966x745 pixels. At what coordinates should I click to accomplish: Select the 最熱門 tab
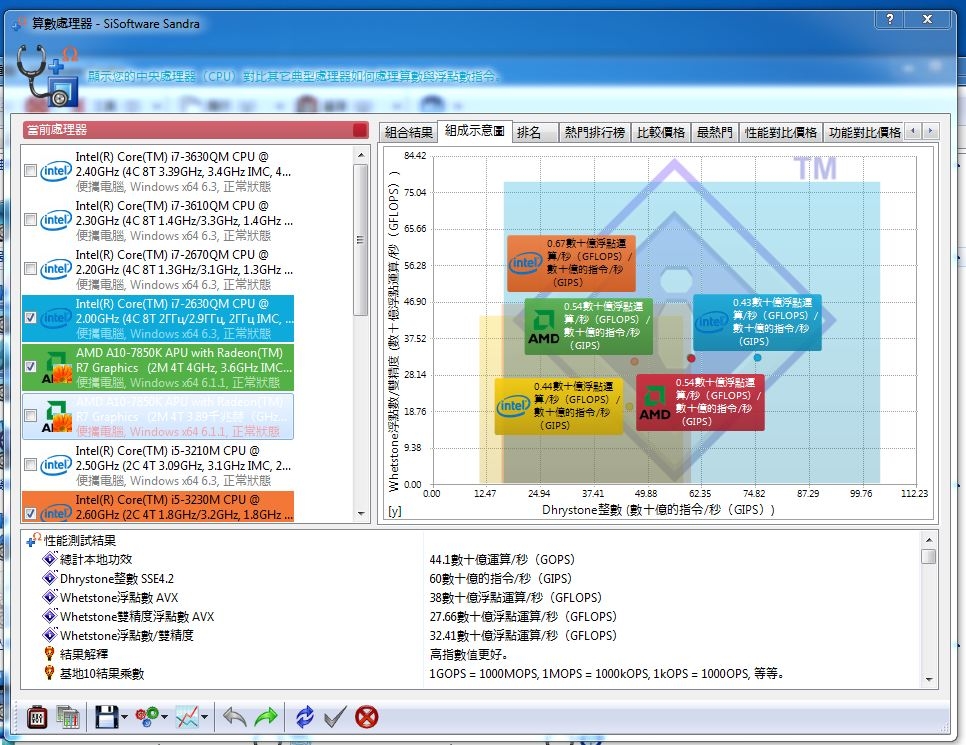click(x=715, y=132)
